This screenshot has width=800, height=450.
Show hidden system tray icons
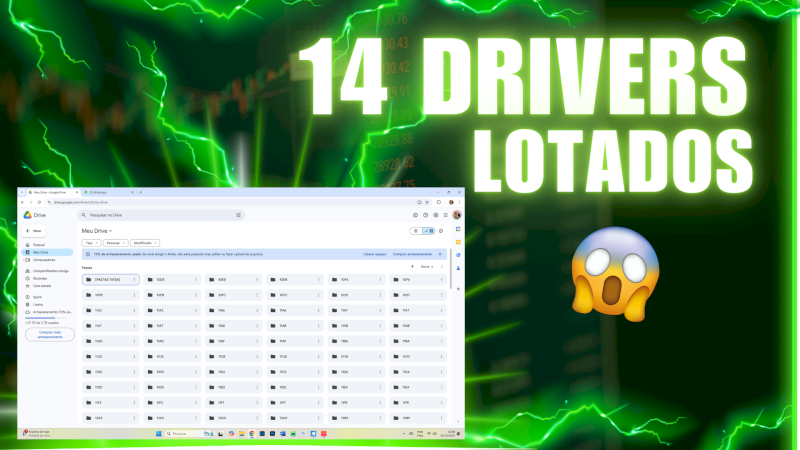[404, 434]
